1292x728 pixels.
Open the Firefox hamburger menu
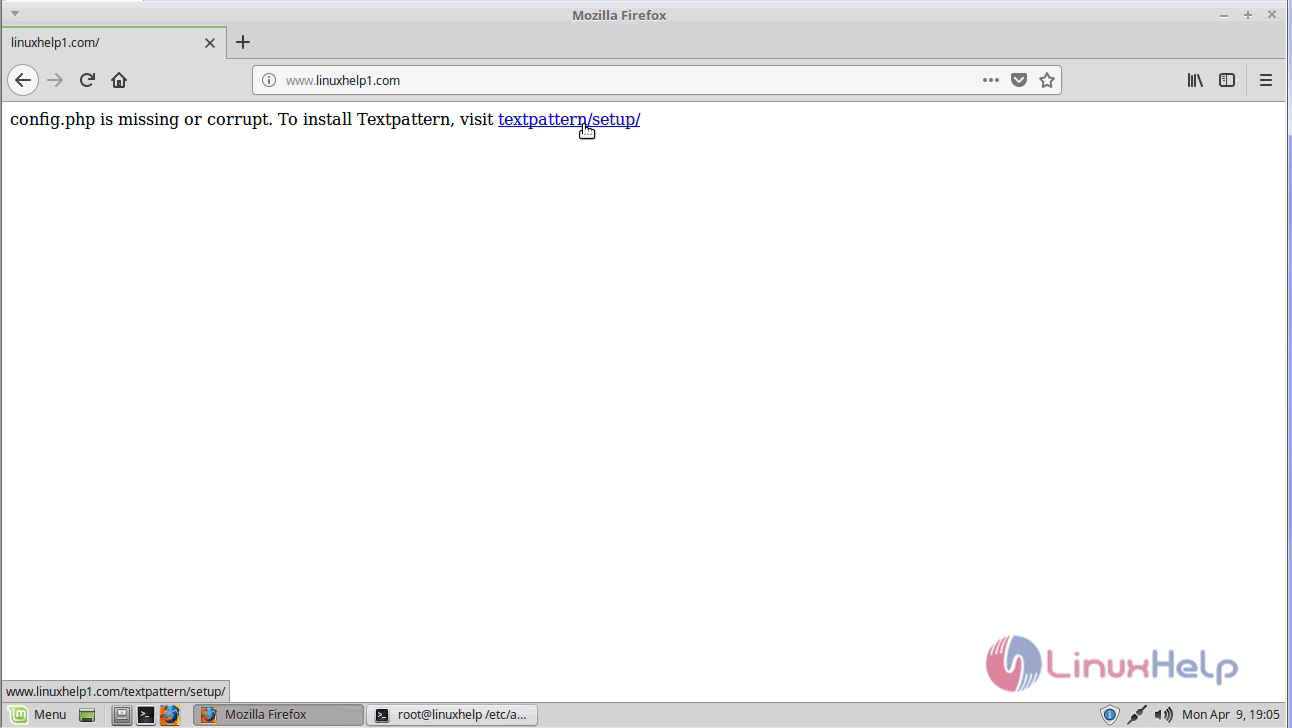point(1266,80)
